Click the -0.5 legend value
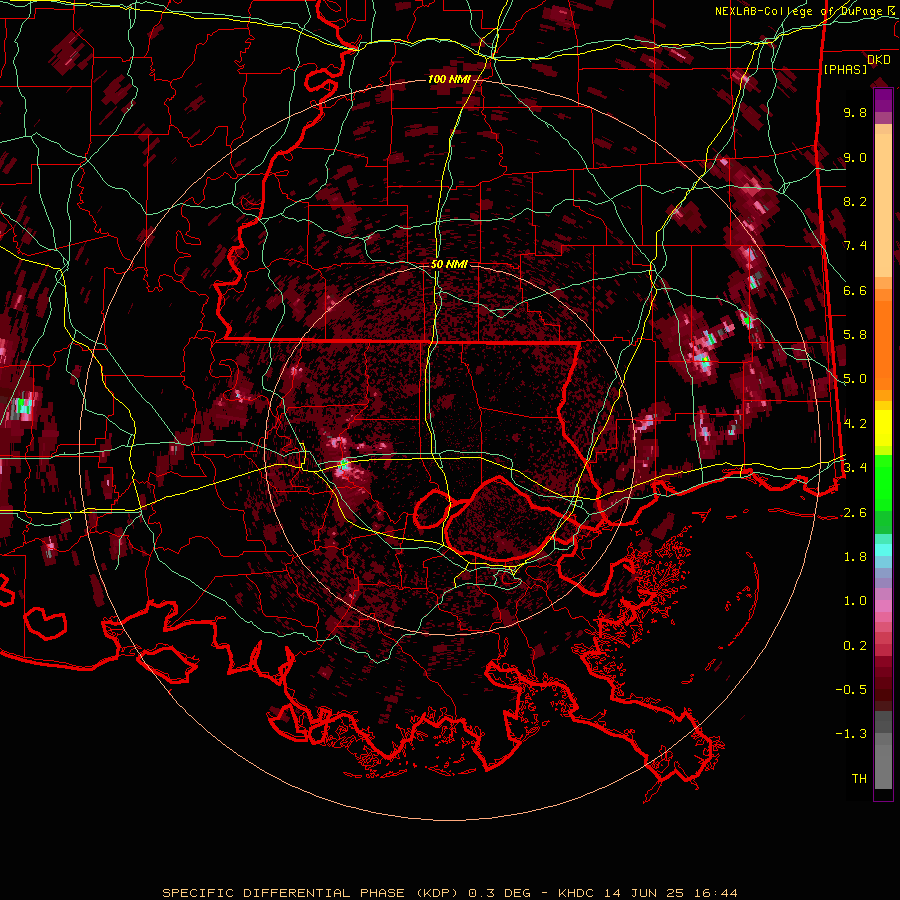Viewport: 900px width, 900px height. 851,689
